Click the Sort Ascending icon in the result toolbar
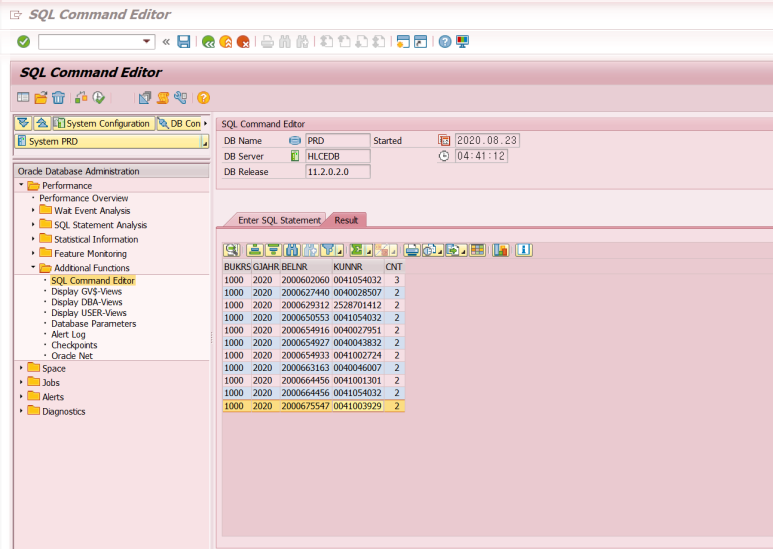 [x=254, y=250]
